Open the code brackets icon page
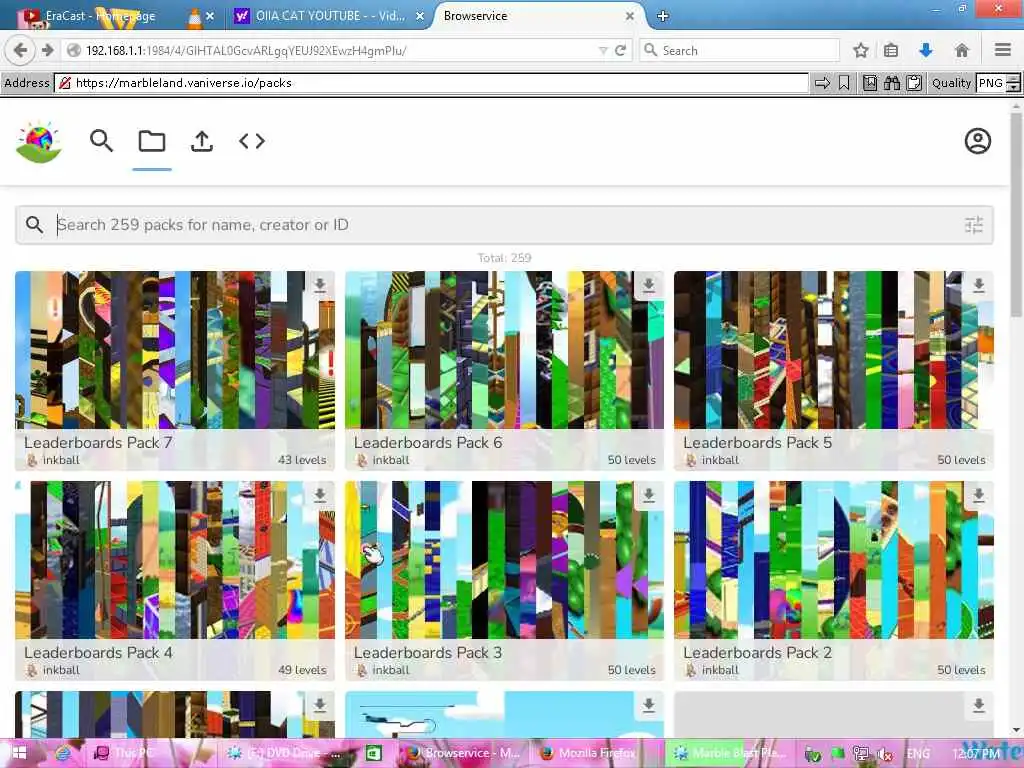 tap(251, 140)
